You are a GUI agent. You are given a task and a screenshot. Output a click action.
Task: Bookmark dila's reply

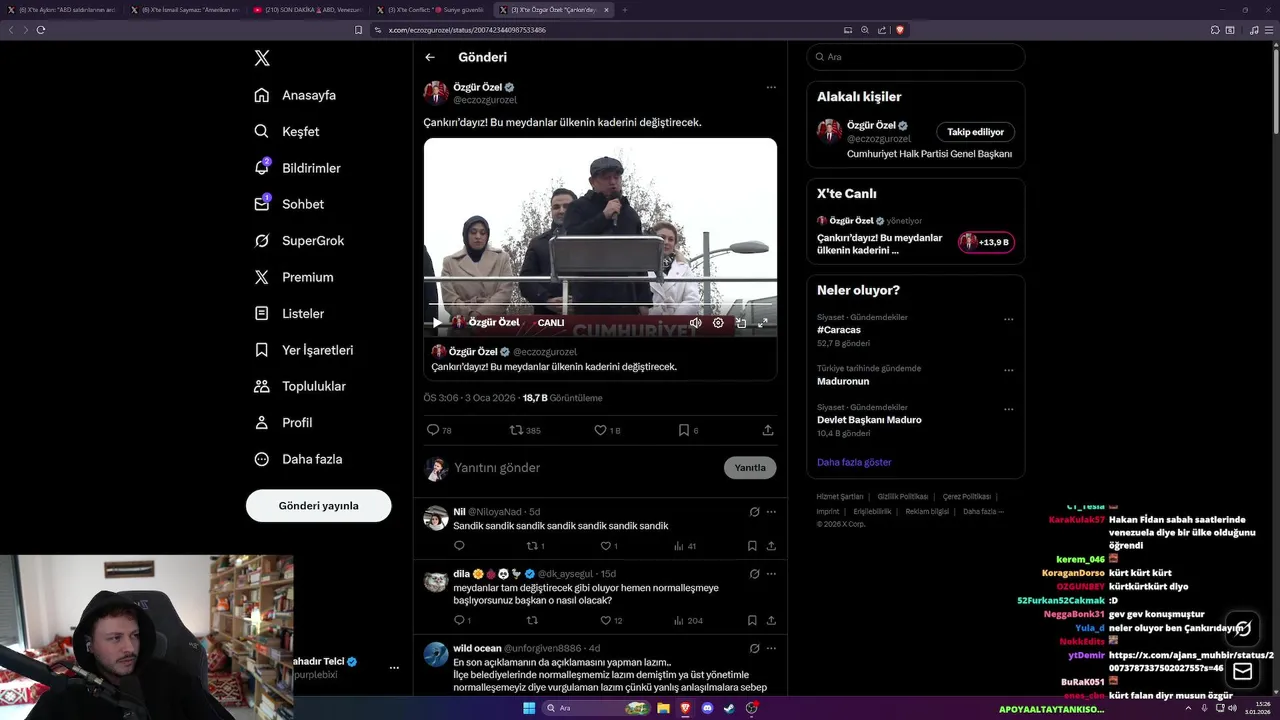[x=752, y=620]
